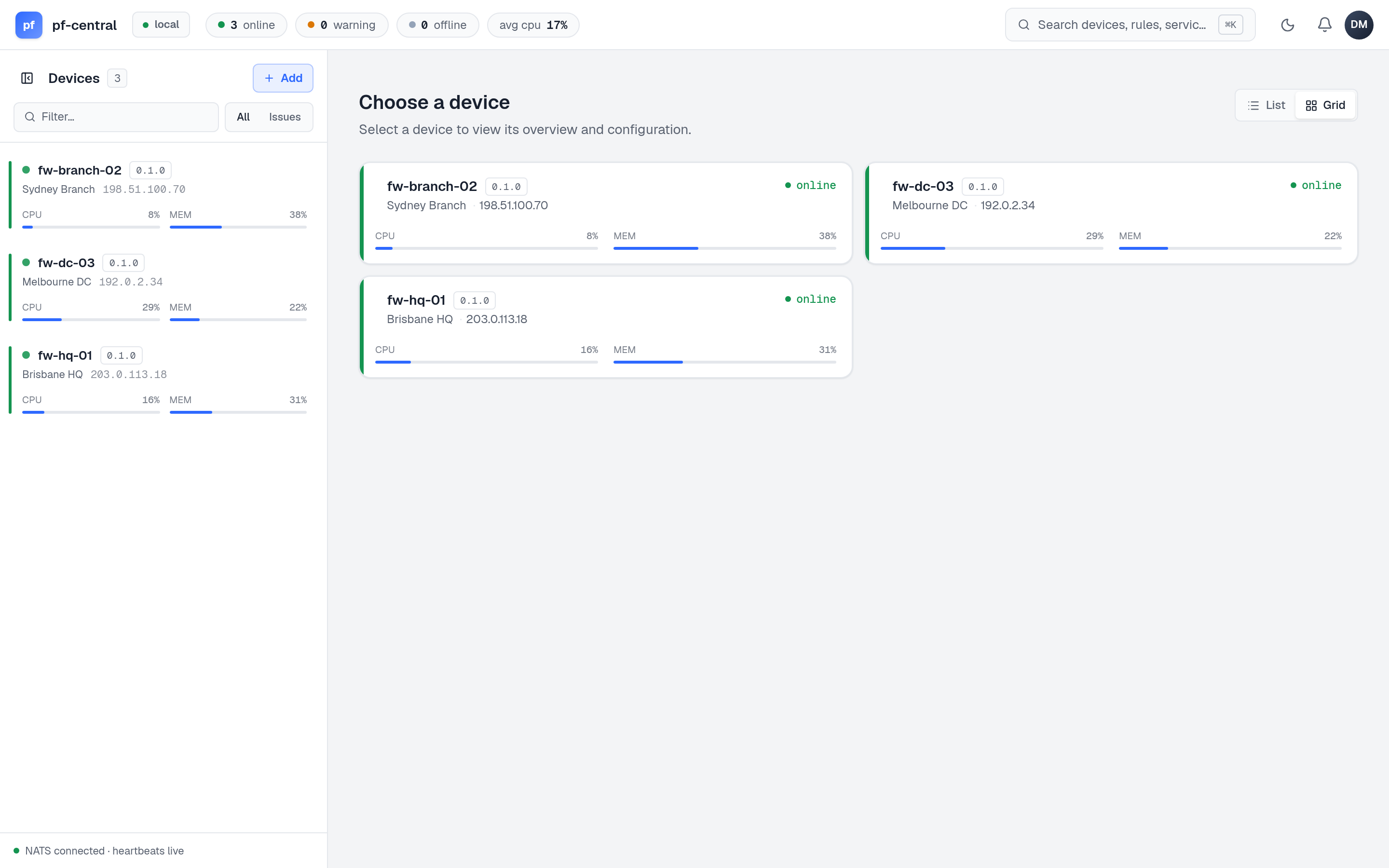This screenshot has height=868, width=1389.
Task: Click the 0.1.0 version tag on fw-hq-01 card
Action: 474,300
